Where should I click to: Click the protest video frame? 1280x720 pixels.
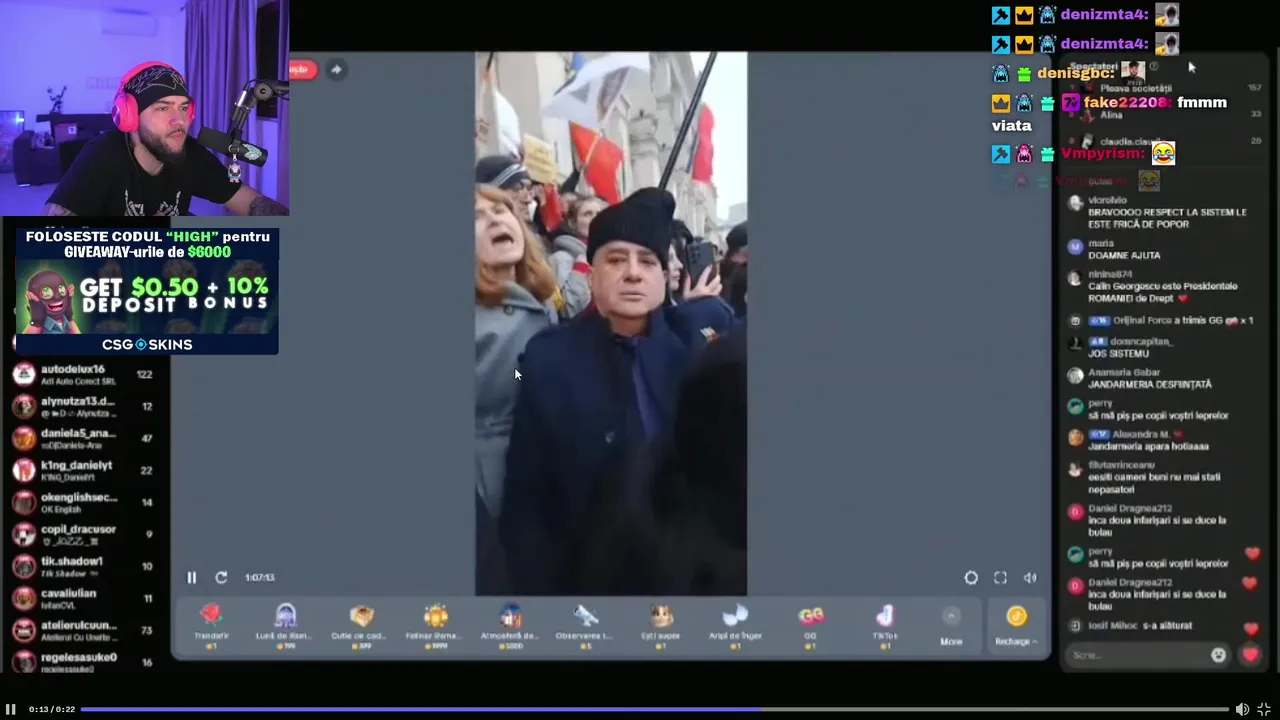[610, 323]
